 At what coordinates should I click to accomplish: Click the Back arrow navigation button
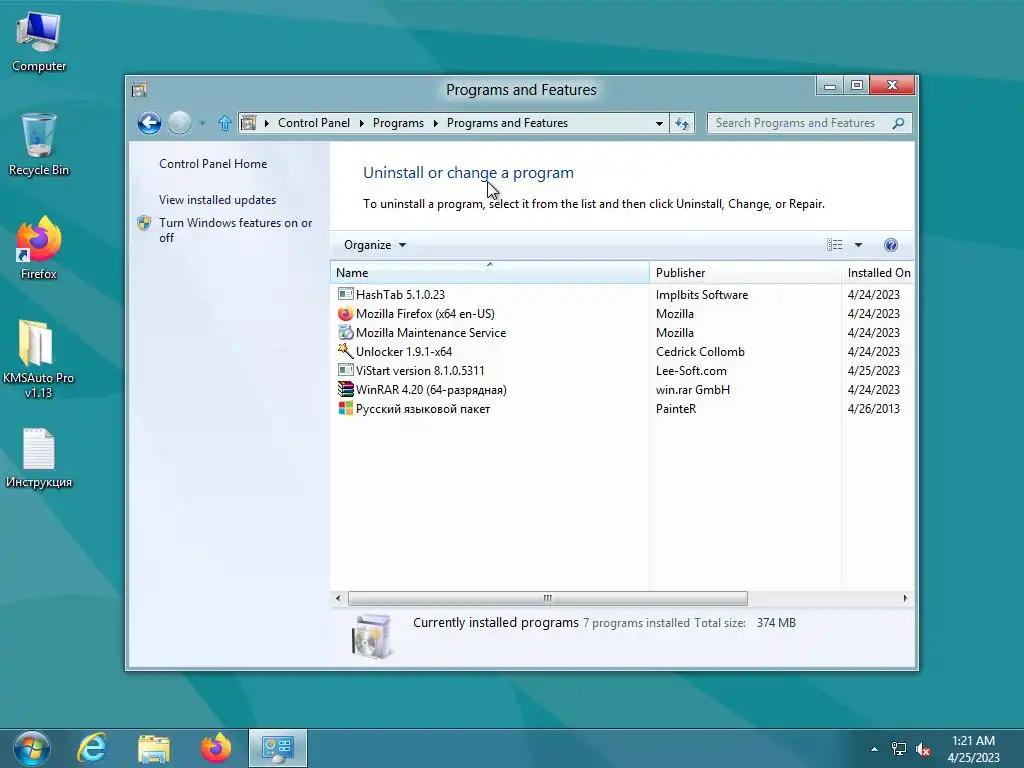(x=149, y=123)
